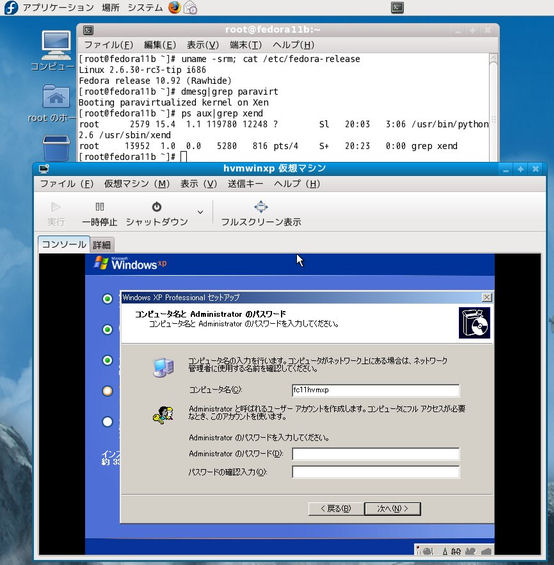Click the Windows XP logo in setup
554x565 pixels.
(130, 263)
